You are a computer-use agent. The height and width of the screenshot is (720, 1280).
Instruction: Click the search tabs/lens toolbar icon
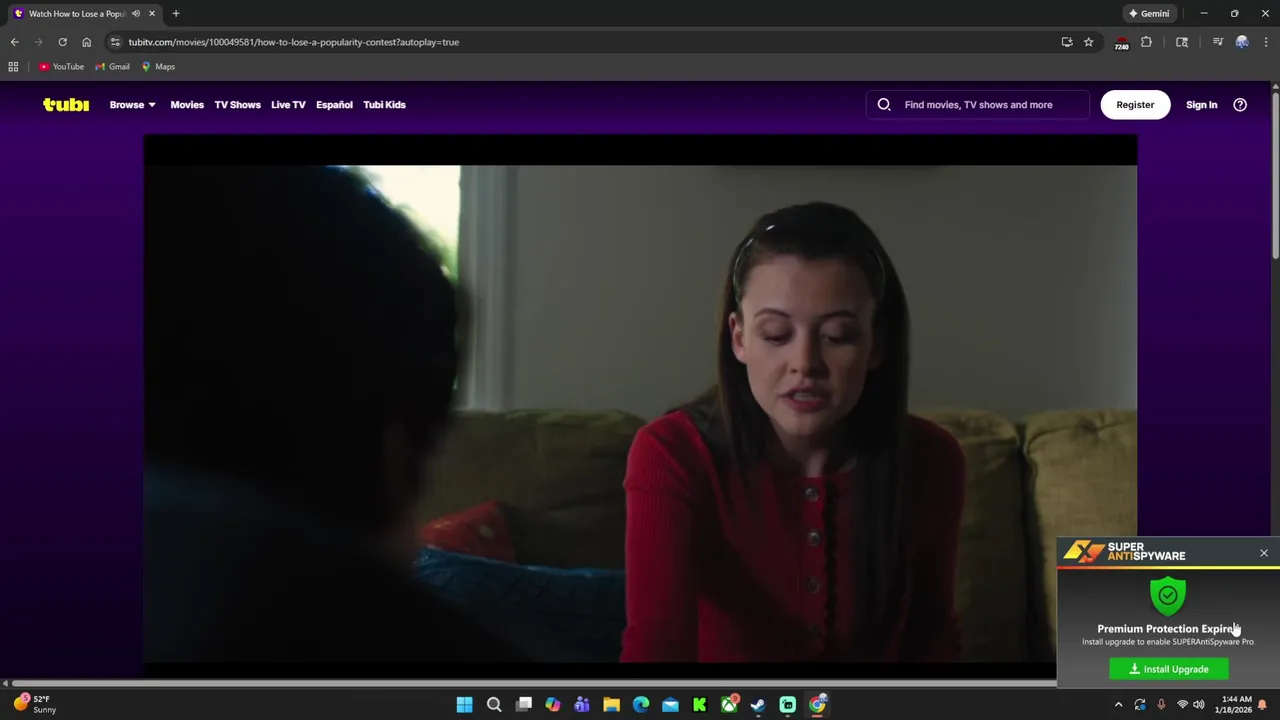tap(1182, 42)
